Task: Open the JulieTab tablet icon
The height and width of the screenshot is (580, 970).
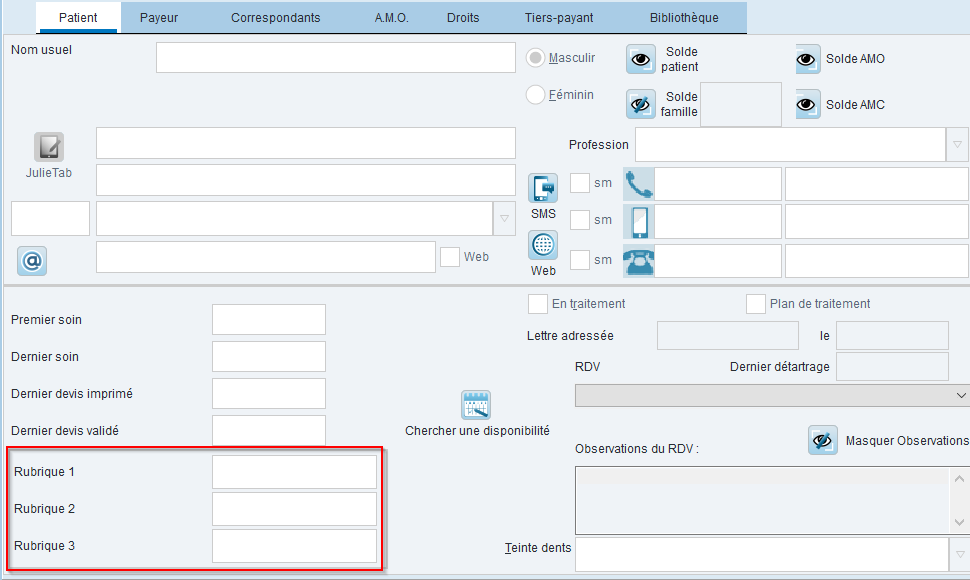Action: pos(49,147)
